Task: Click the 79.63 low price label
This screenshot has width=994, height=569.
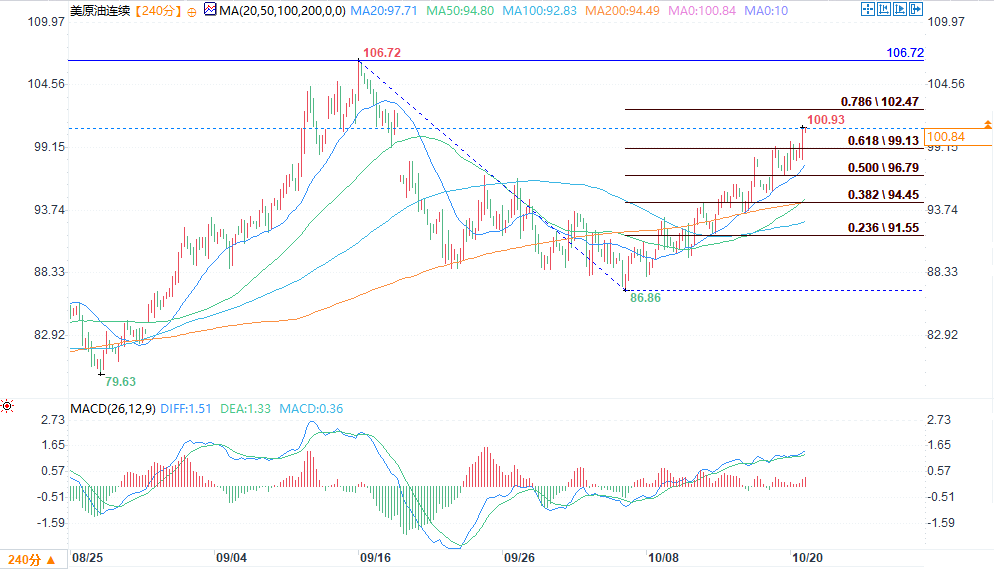Action: pos(120,381)
